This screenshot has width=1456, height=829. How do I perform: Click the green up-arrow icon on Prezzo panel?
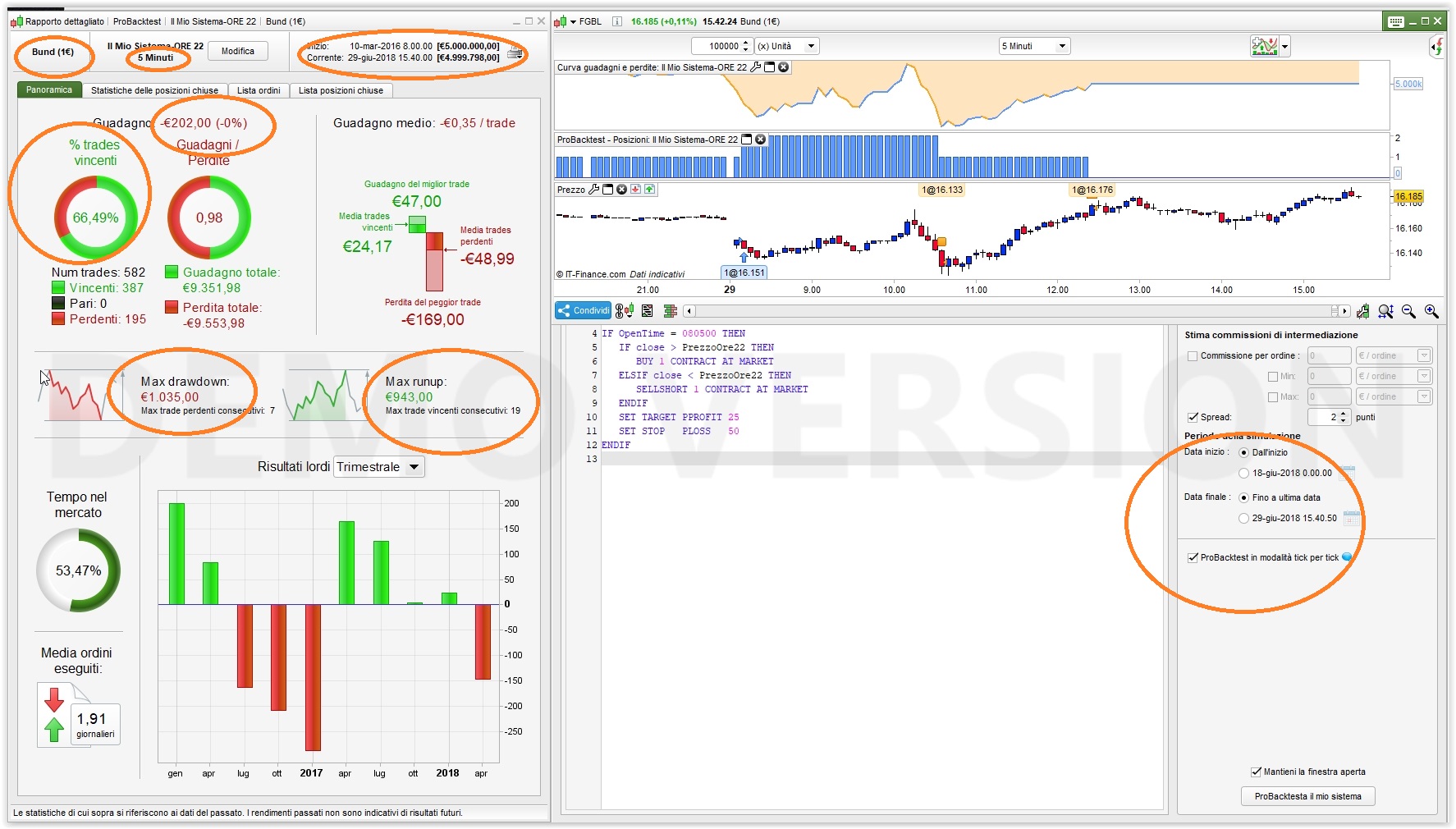click(x=650, y=190)
